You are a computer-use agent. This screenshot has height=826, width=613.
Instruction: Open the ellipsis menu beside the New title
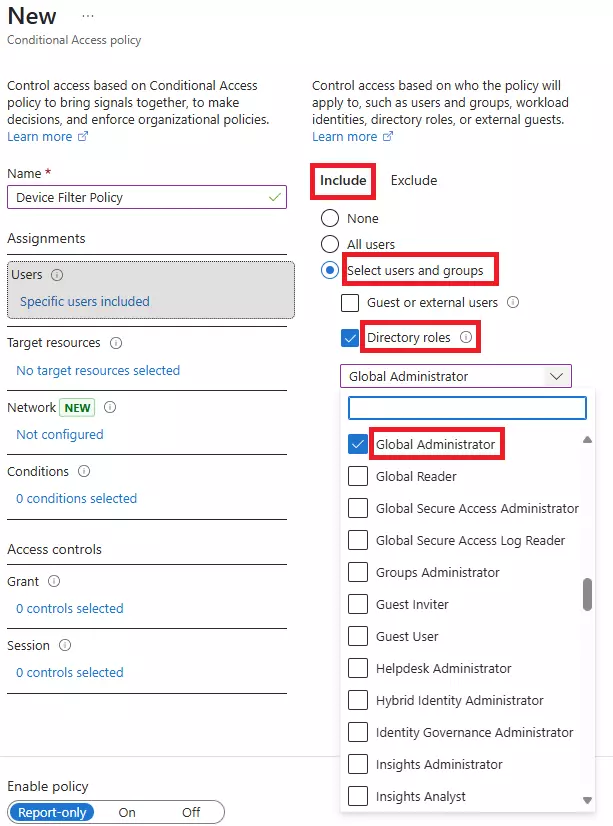[88, 14]
